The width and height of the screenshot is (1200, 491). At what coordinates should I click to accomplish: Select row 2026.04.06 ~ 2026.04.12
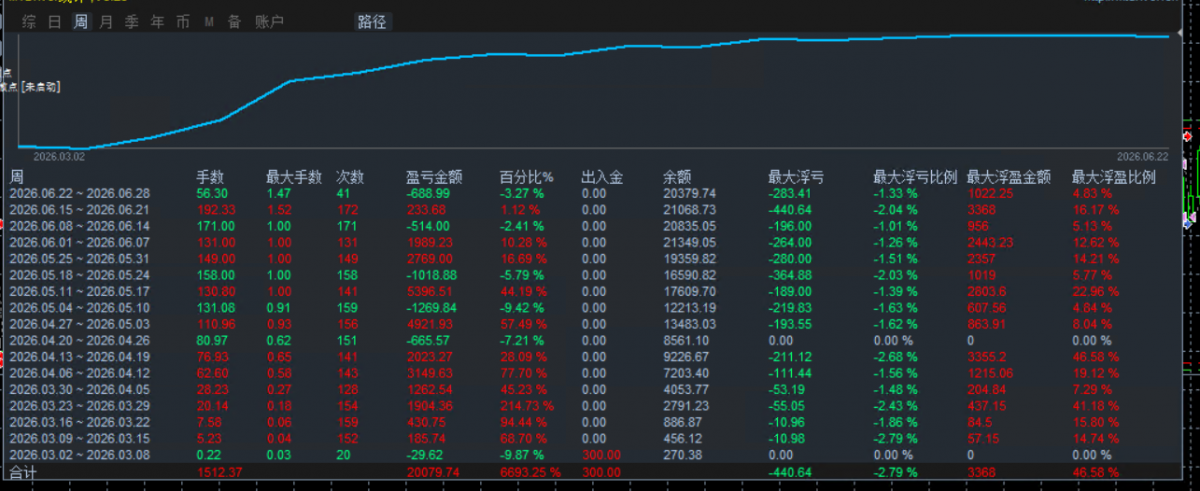pyautogui.click(x=590, y=373)
